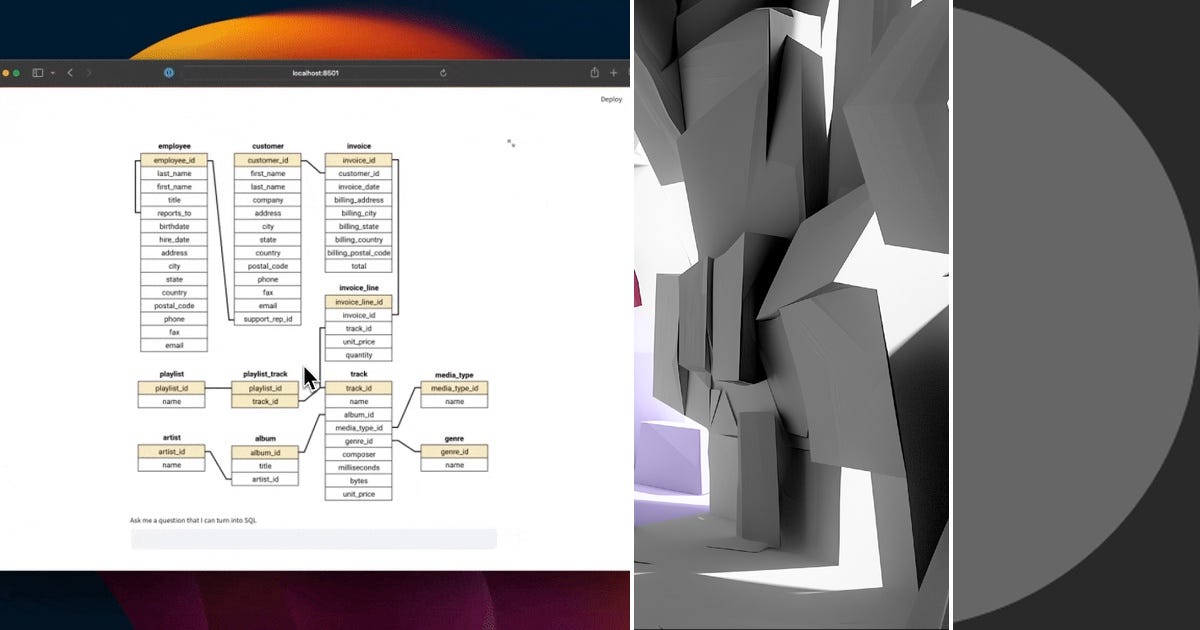Select artist_id in the artist table
1200x630 pixels.
[171, 452]
